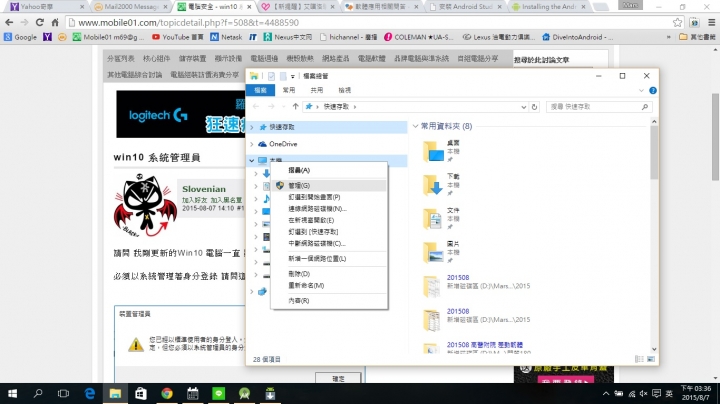The image size is (720, 404).
Task: Open the Store app on the taskbar
Action: (141, 393)
